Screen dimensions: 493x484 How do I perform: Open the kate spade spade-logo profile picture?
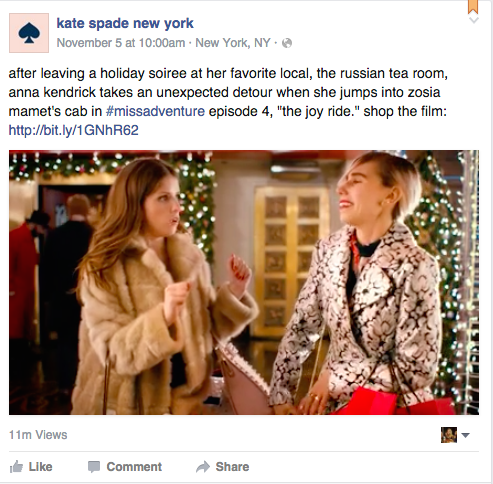29,33
